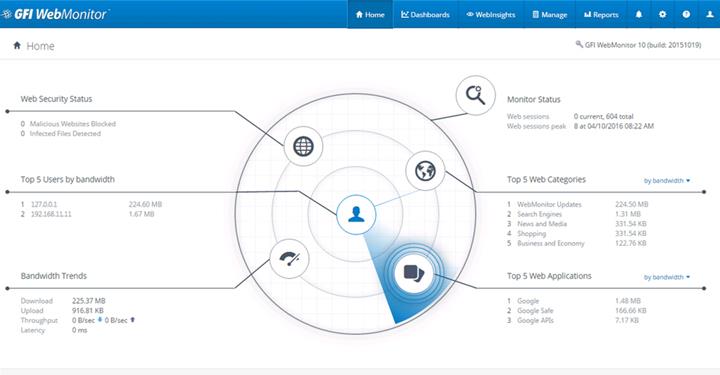This screenshot has width=720, height=375.
Task: Select user 127.0.0.1 in top users list
Action: [44, 204]
